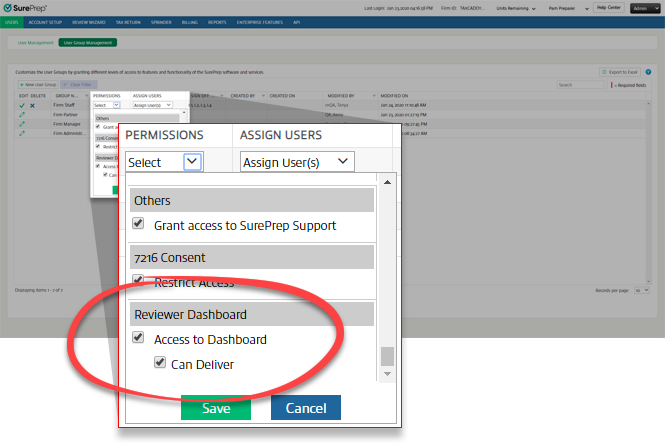The image size is (665, 448).
Task: Click the Search input field
Action: [583, 85]
